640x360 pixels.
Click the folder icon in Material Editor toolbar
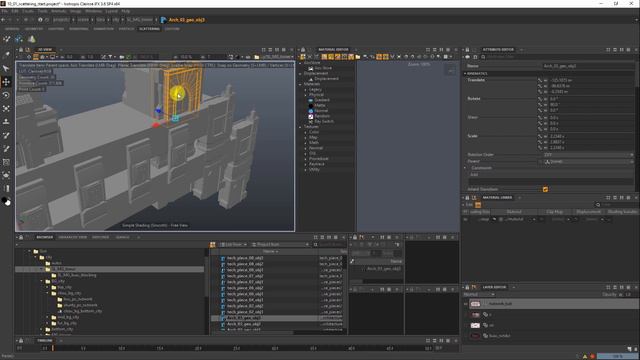click(x=358, y=57)
